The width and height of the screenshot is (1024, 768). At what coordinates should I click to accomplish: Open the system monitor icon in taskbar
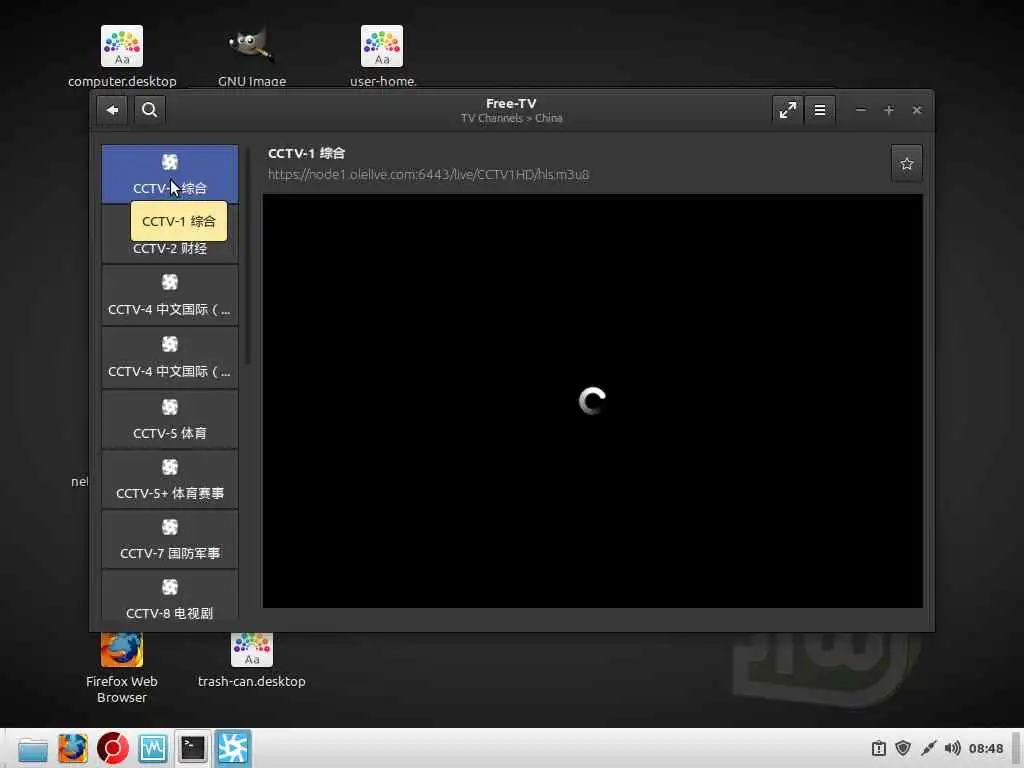coord(153,748)
